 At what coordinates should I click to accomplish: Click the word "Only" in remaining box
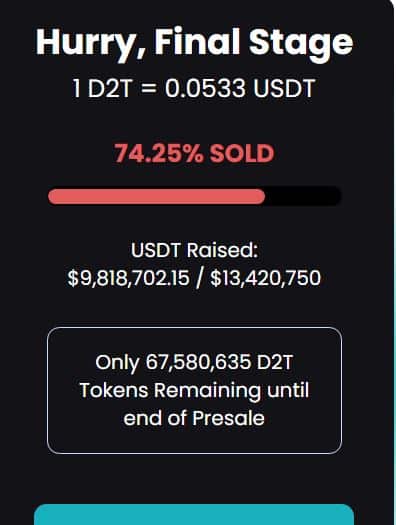pyautogui.click(x=117, y=364)
